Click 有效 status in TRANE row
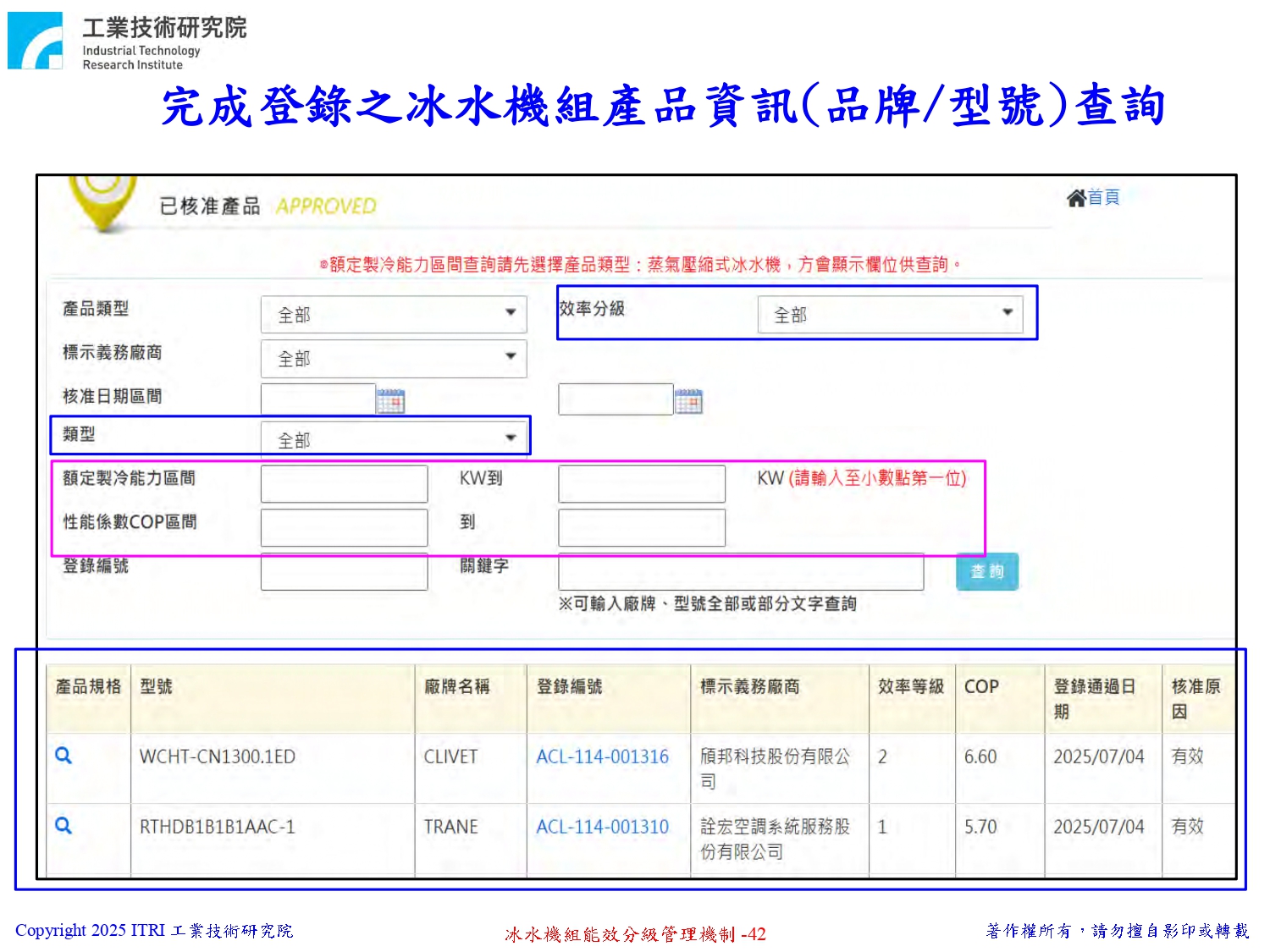This screenshot has width=1270, height=952. 1187,827
